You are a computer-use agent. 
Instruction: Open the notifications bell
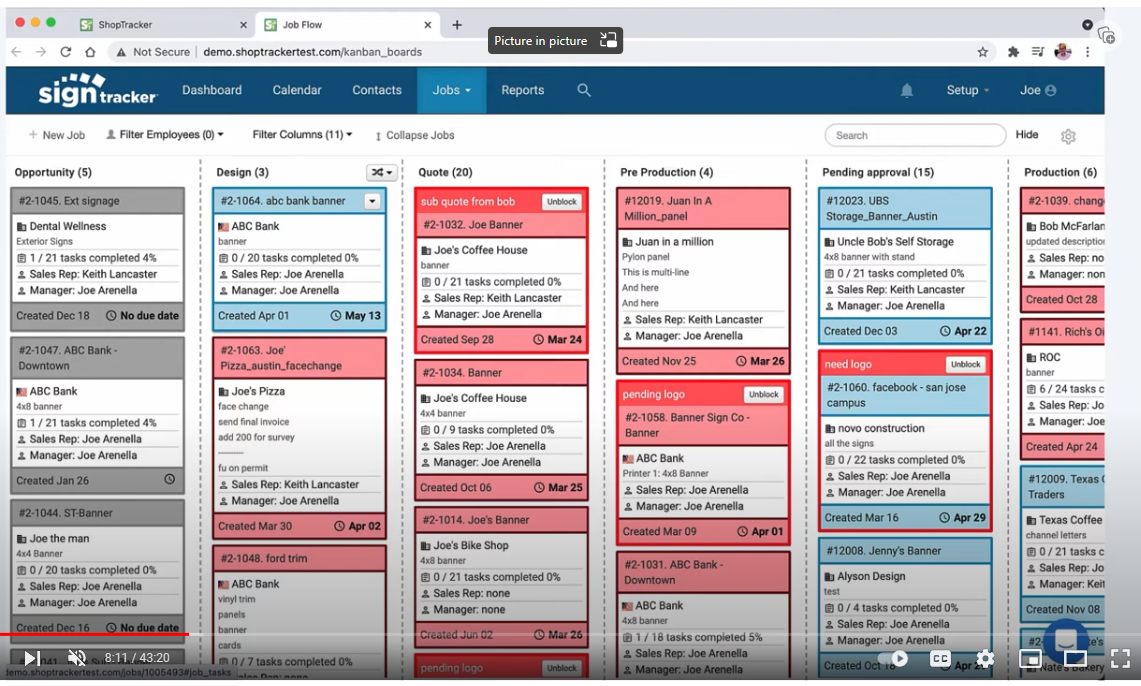[x=907, y=90]
